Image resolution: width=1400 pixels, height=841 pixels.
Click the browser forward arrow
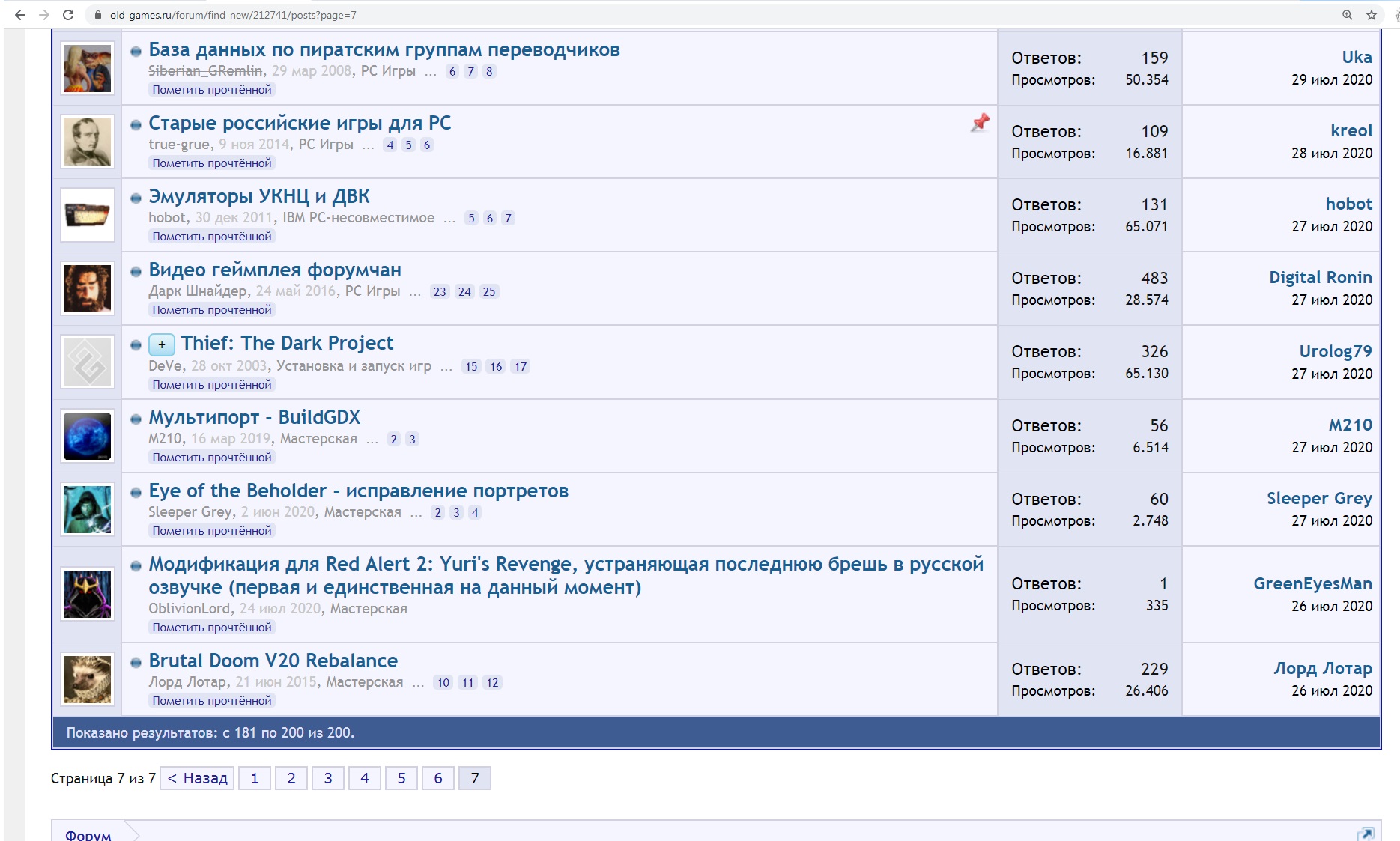(x=43, y=15)
